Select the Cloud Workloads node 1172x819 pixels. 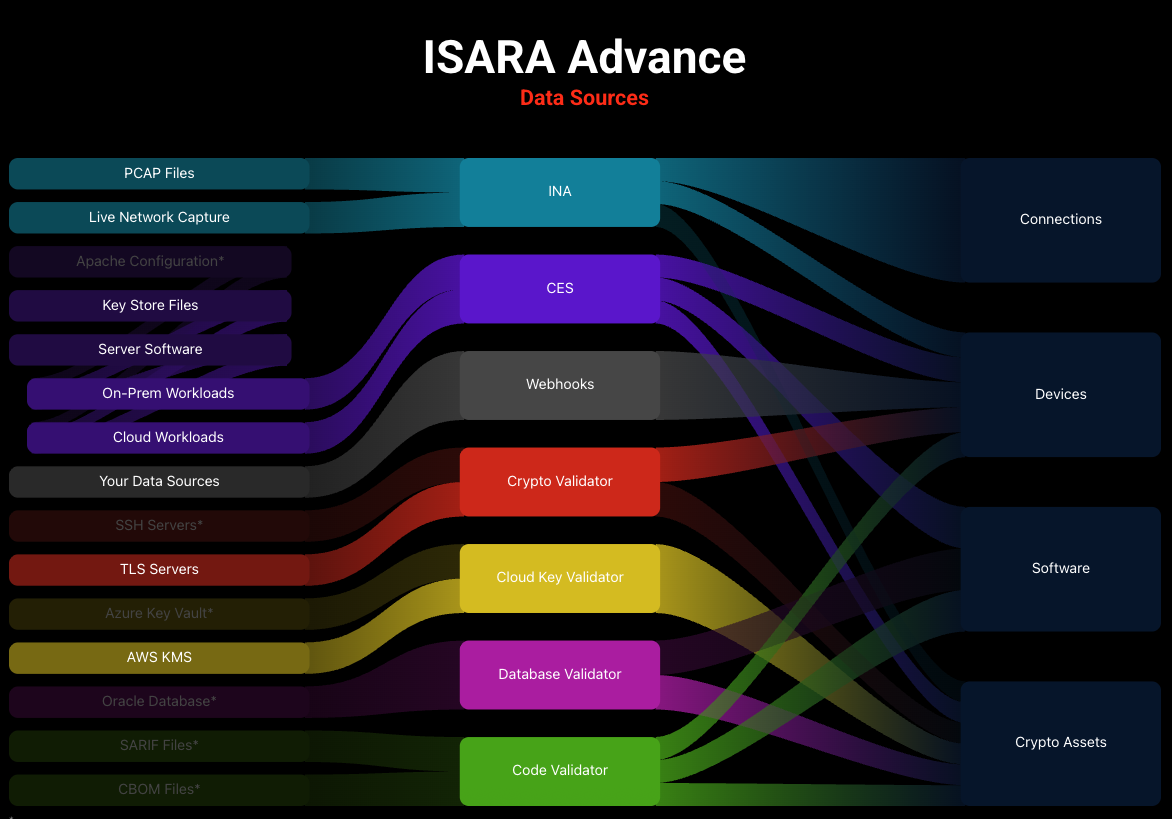click(168, 438)
